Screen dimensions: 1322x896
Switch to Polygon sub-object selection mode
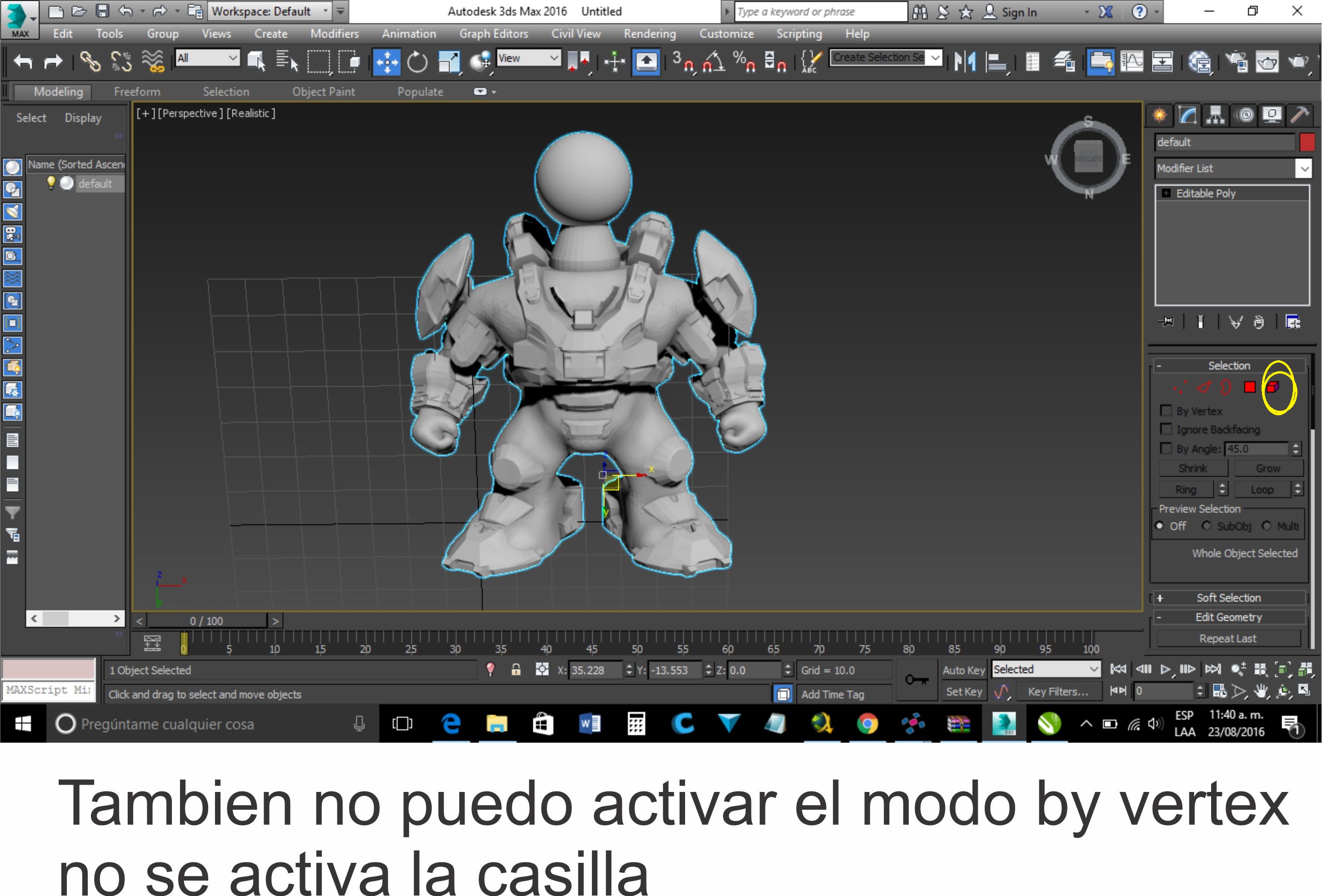1249,387
